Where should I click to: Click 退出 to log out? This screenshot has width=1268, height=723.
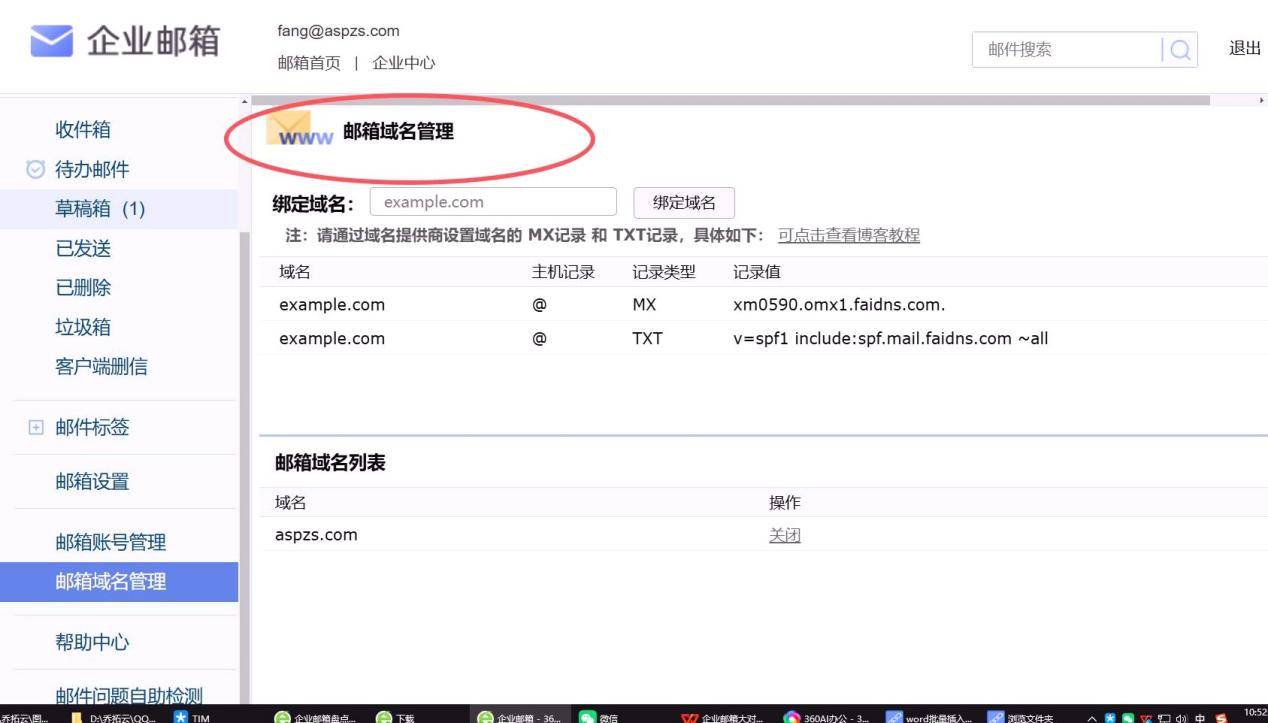[1244, 49]
